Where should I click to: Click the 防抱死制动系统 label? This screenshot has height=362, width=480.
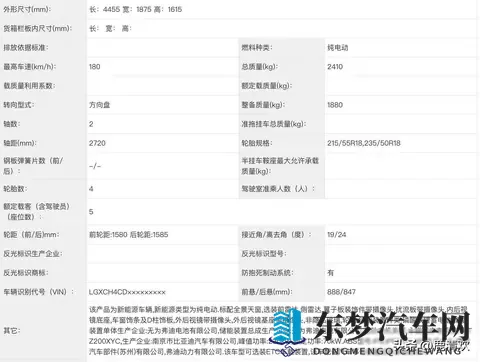tap(268, 273)
